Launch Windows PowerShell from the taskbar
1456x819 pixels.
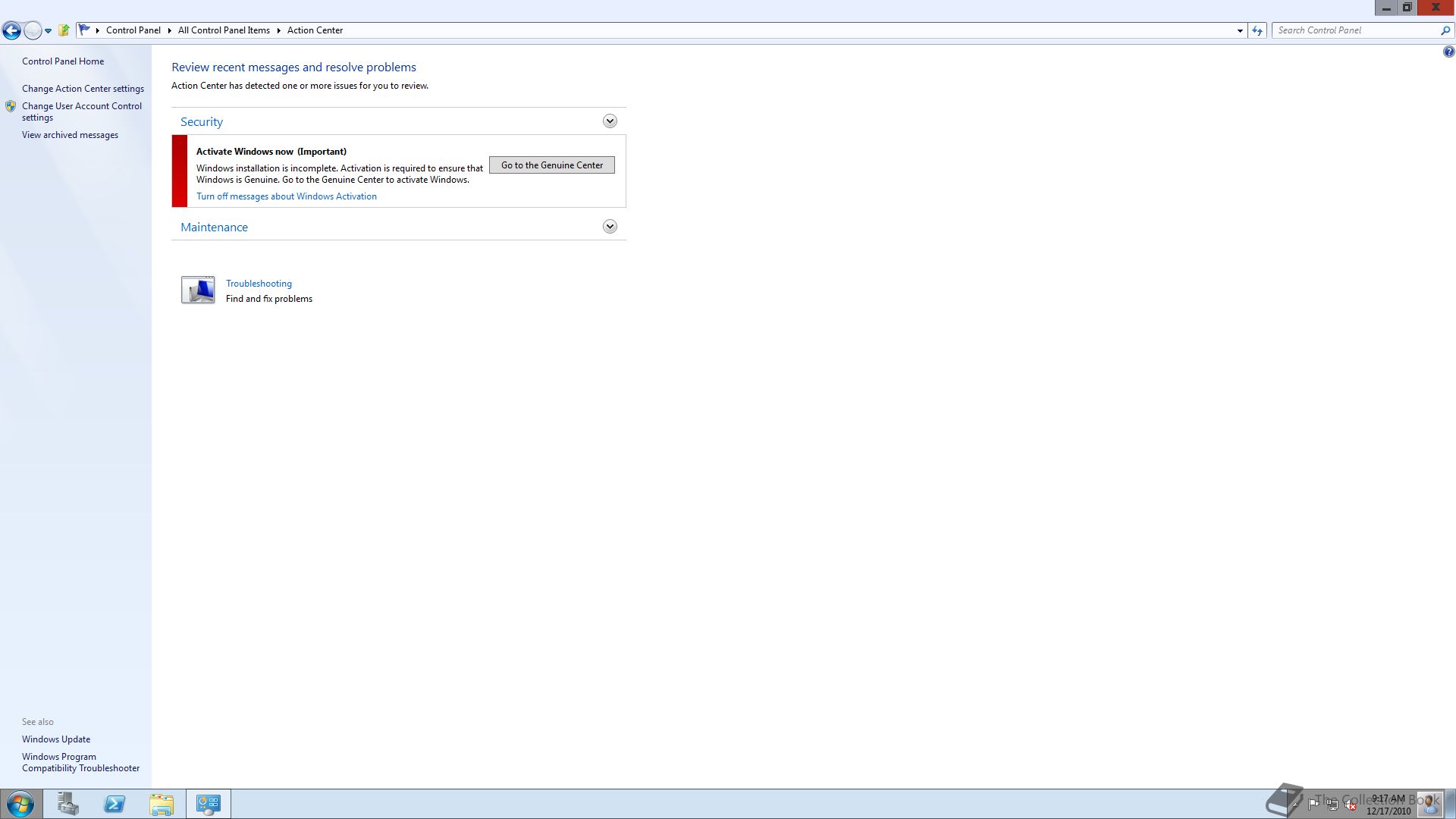pyautogui.click(x=115, y=804)
